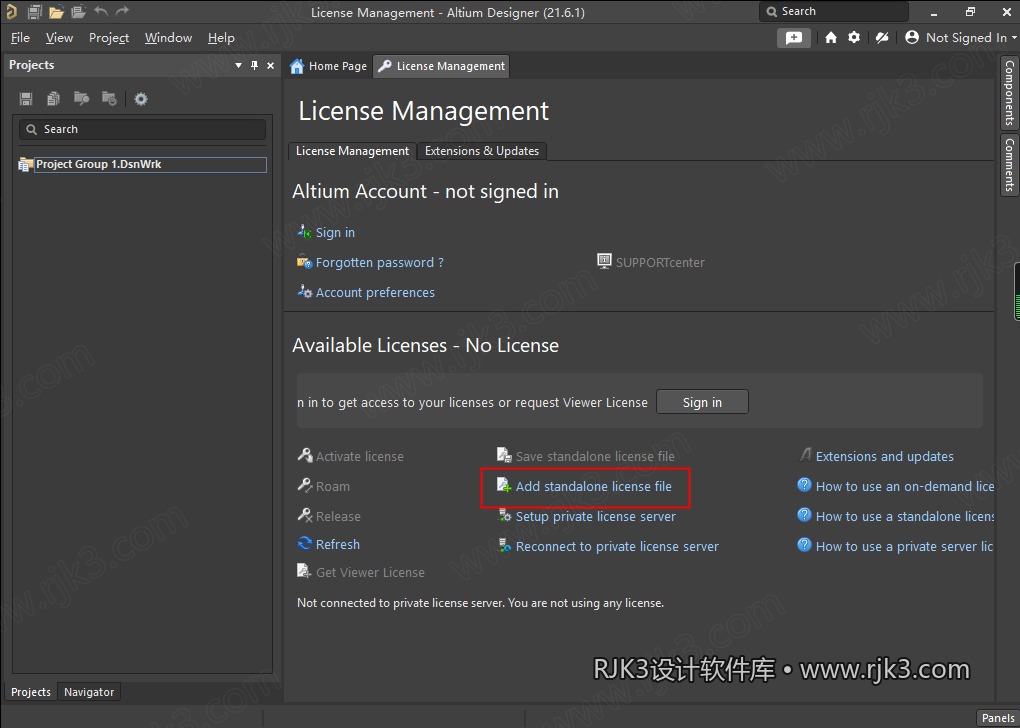Click Reconnect to private license server

[617, 546]
